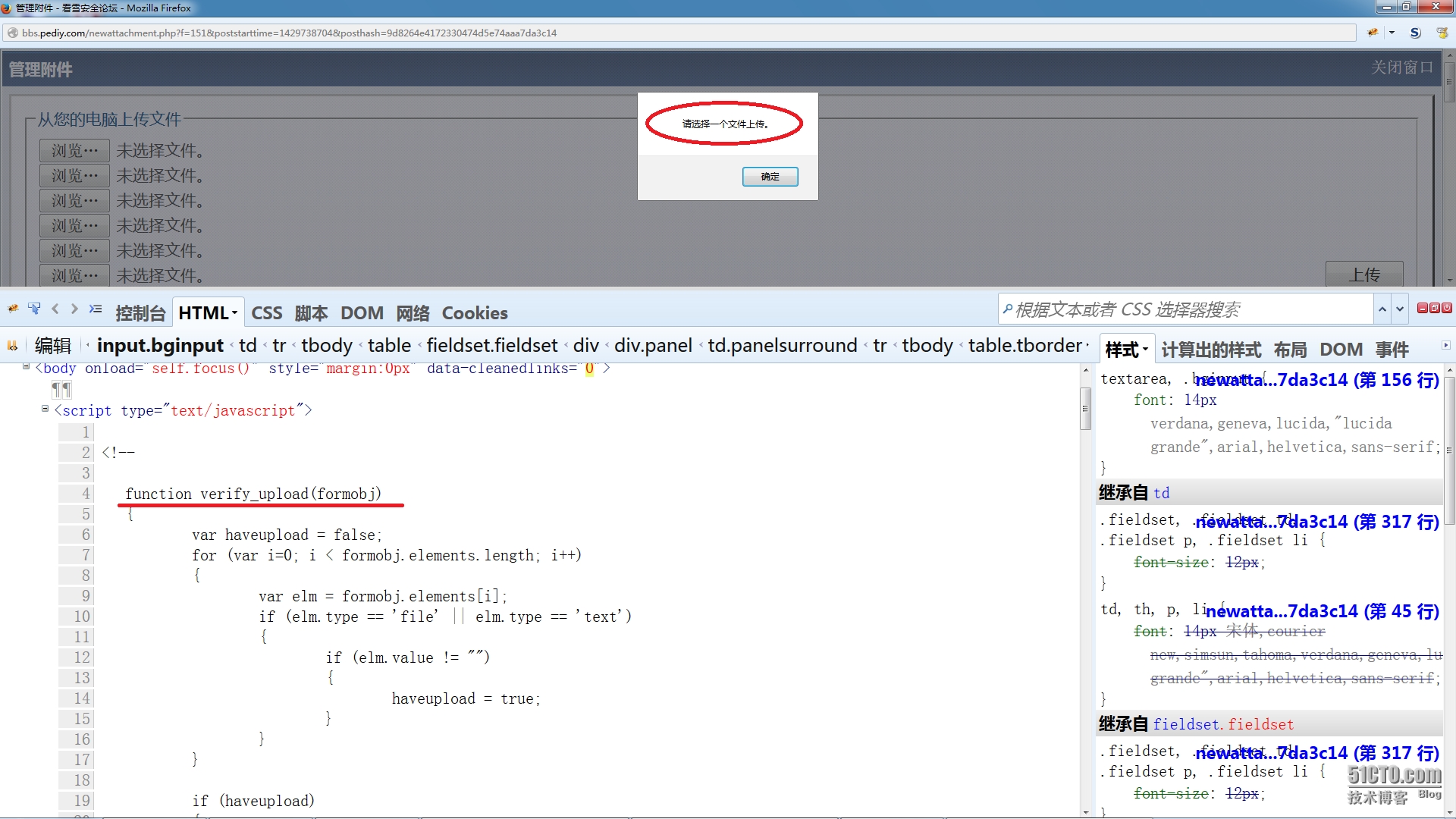Switch to the 布局 layout side tab

(x=1290, y=350)
